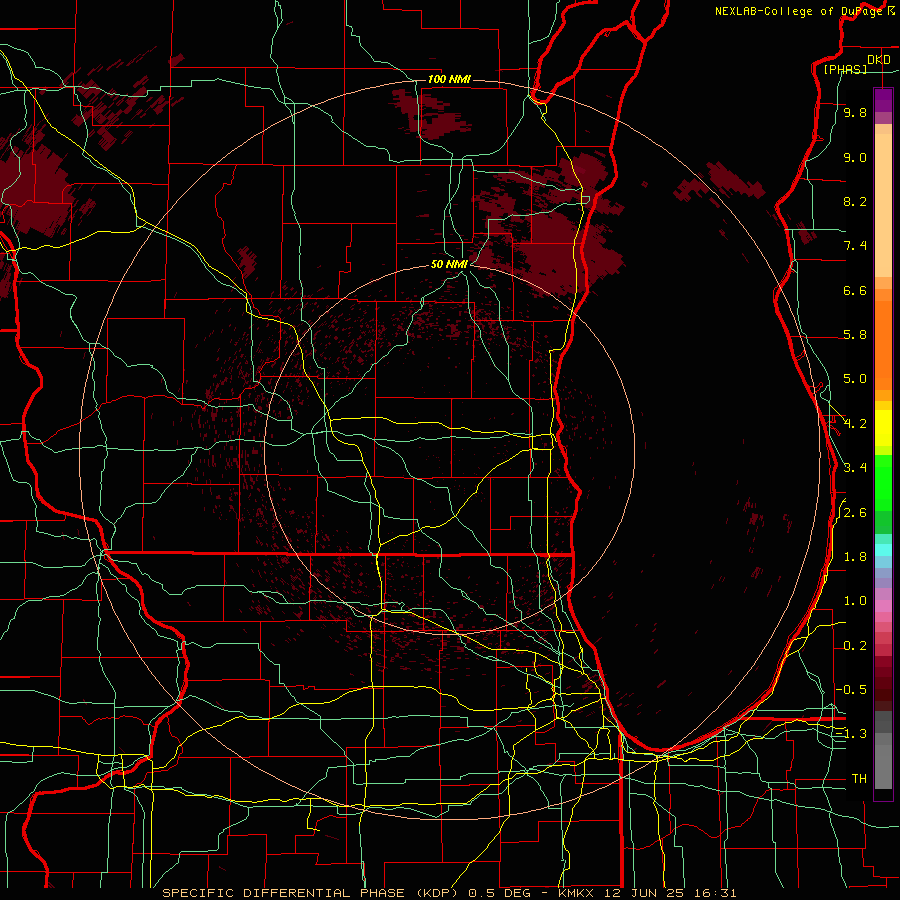Click the TH threshold label on the scale

pyautogui.click(x=859, y=779)
